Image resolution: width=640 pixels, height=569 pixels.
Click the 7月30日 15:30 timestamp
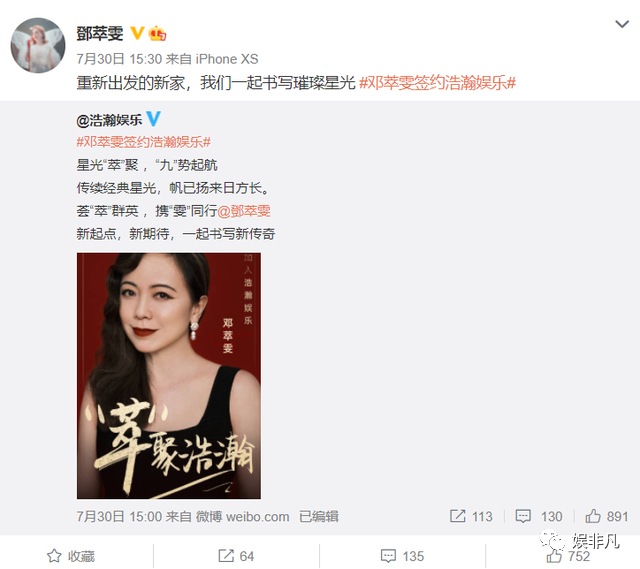(x=119, y=59)
